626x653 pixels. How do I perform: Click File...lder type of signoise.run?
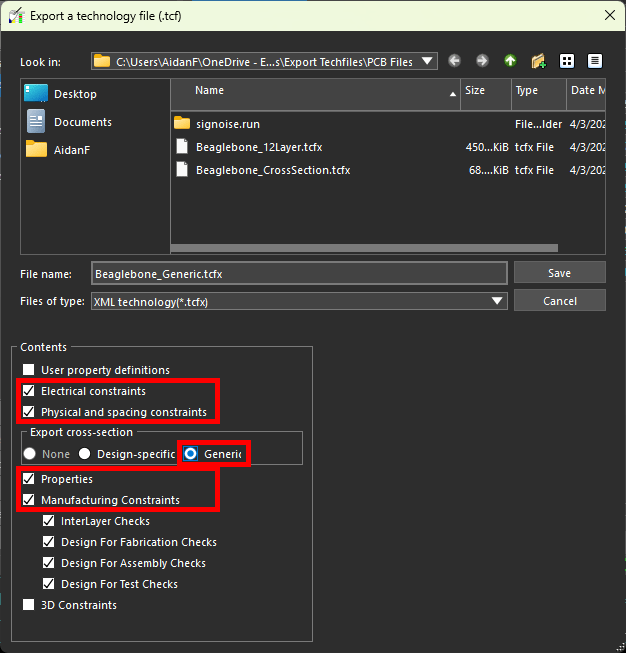pyautogui.click(x=538, y=124)
